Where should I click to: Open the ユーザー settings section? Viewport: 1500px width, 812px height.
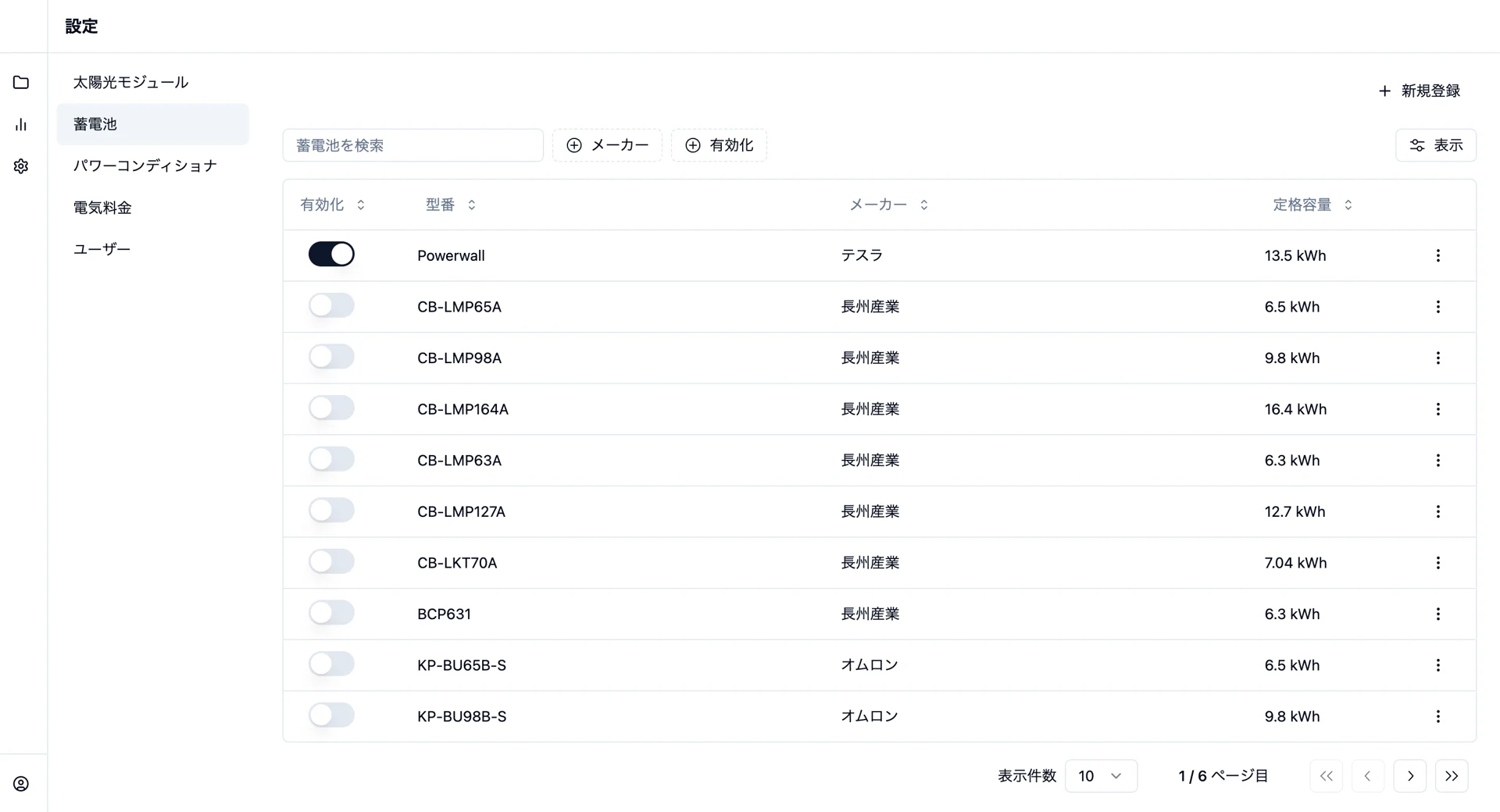(x=153, y=249)
